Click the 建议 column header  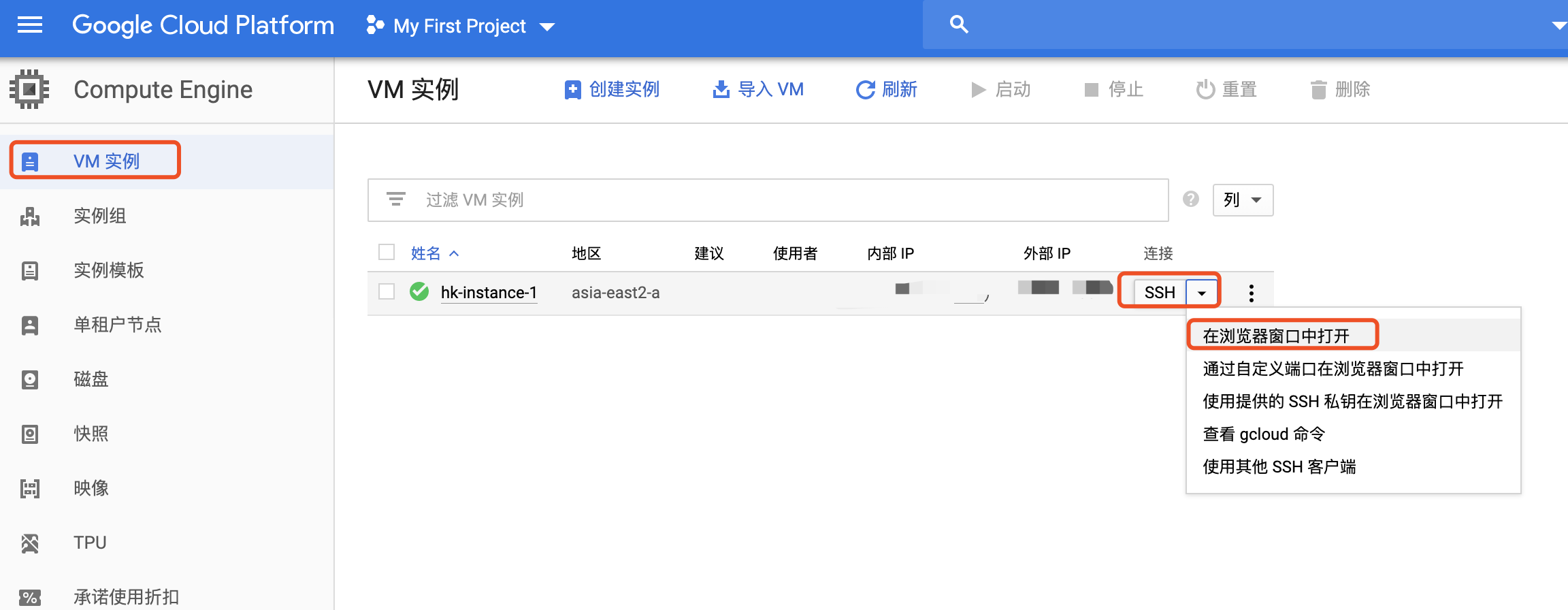pyautogui.click(x=709, y=253)
